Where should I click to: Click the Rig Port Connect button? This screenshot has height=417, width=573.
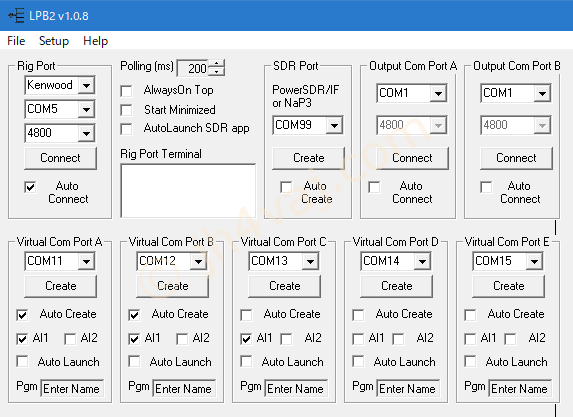(60, 158)
